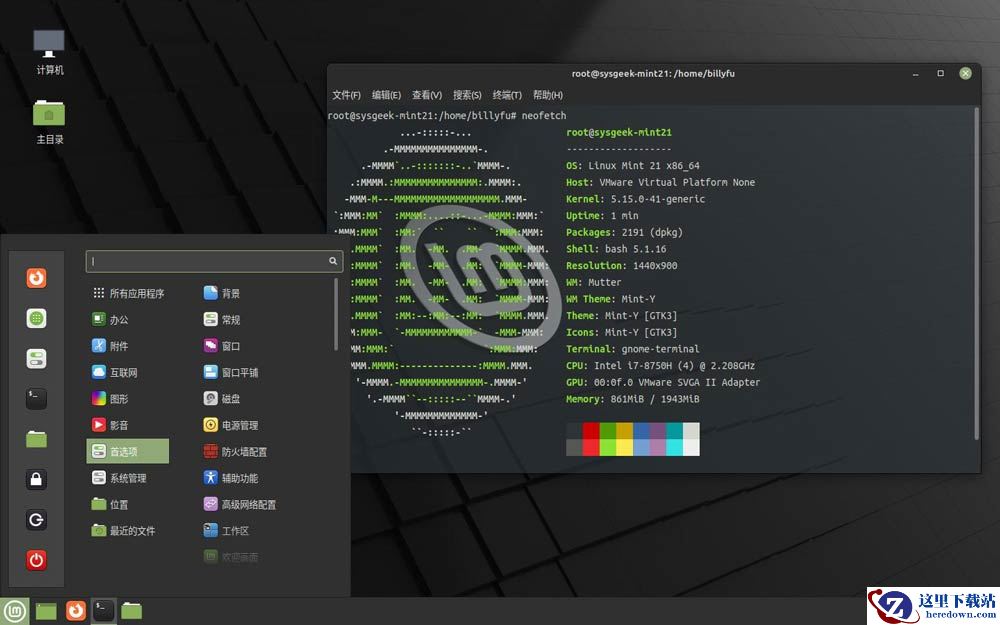
Task: Click the 'CPU: Intel i7-8750H' line
Action: 661,365
